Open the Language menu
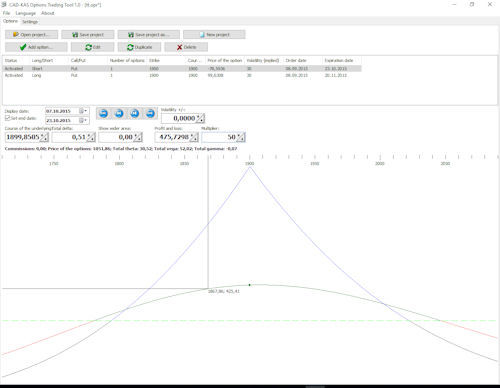The width and height of the screenshot is (500, 388). (x=25, y=13)
